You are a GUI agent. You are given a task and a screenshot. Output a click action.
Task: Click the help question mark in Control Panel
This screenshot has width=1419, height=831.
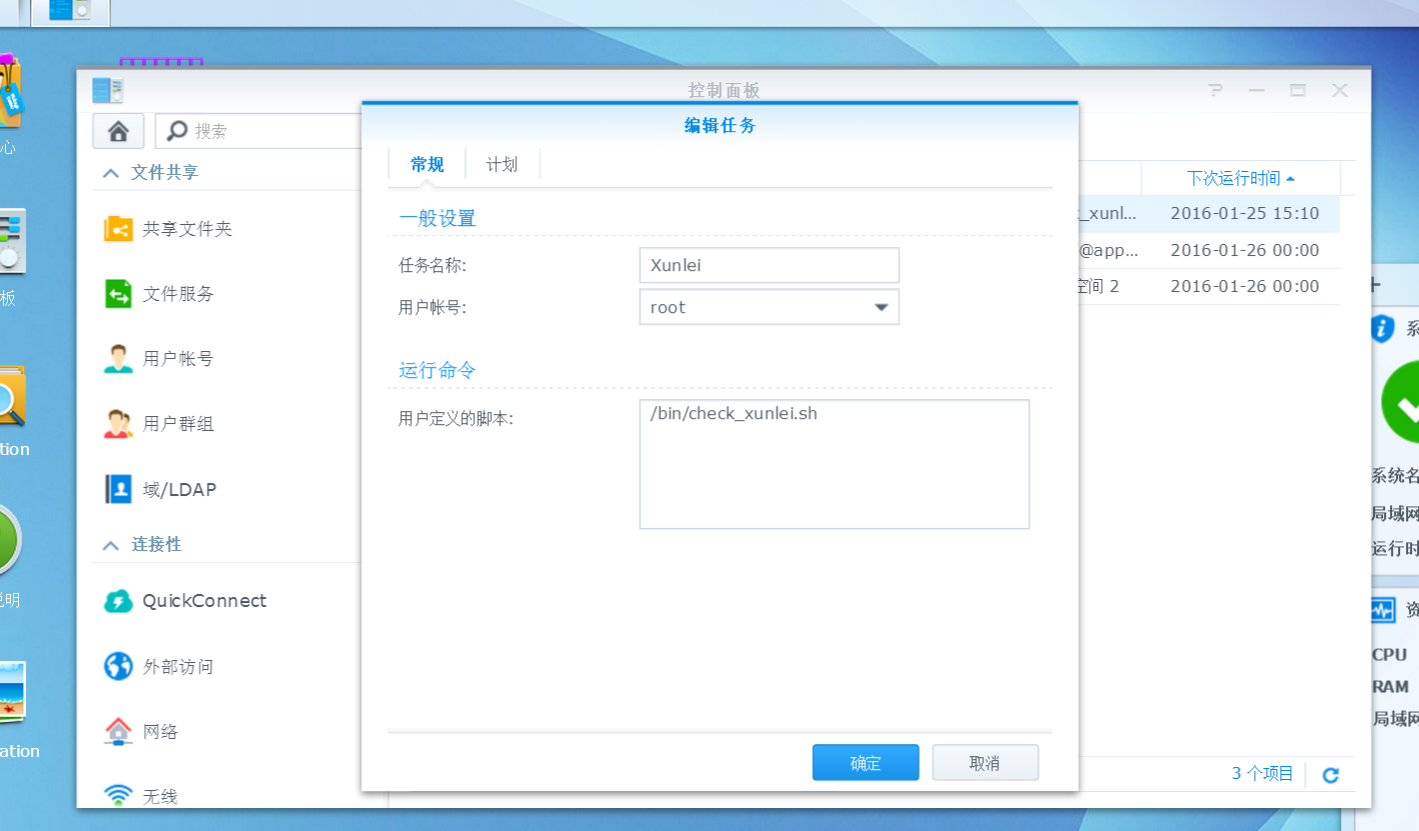pos(1215,90)
